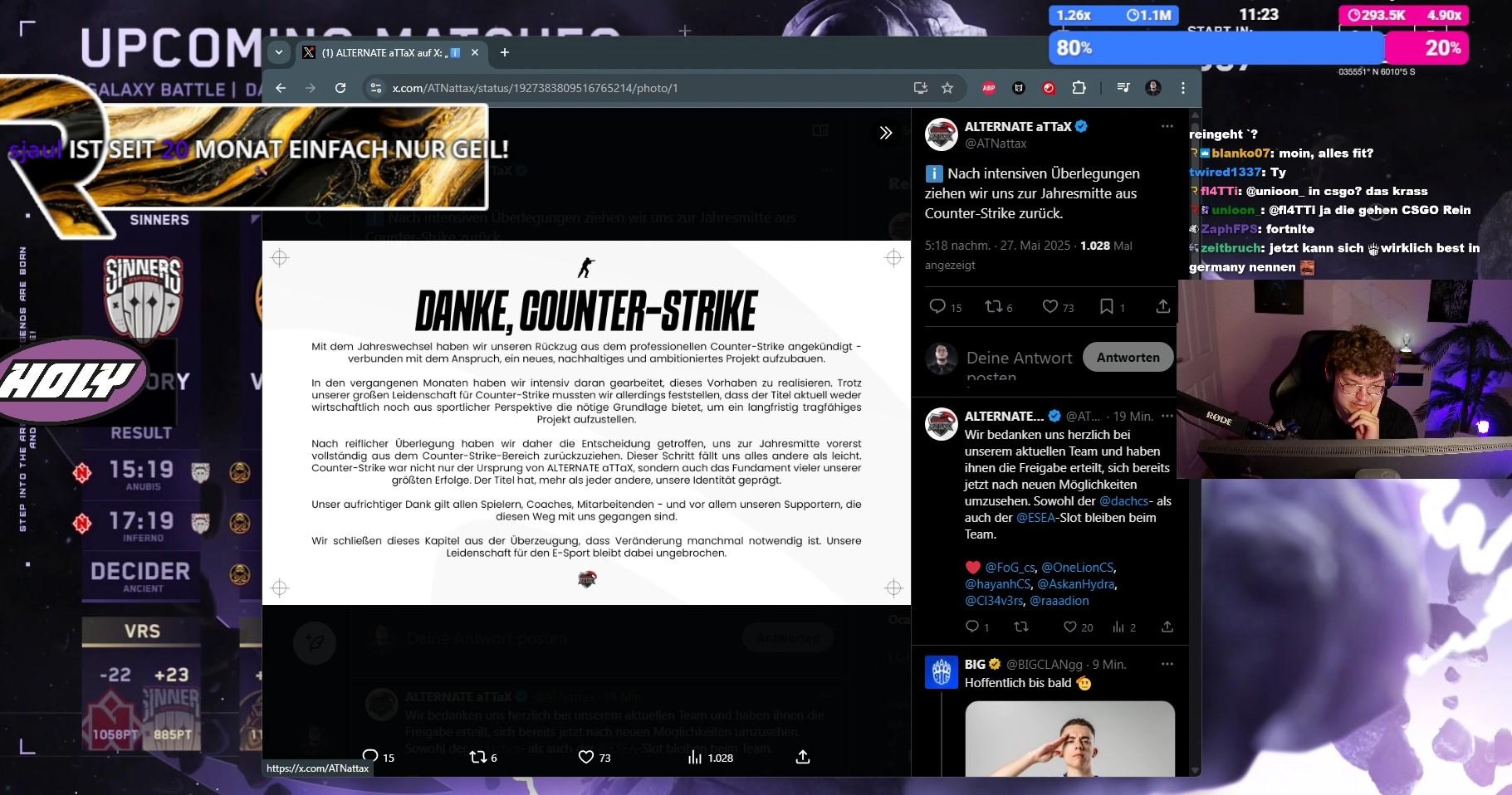This screenshot has width=1512, height=795.
Task: Repost the 19 Min. ALTERNATE tweet
Action: (x=1021, y=627)
